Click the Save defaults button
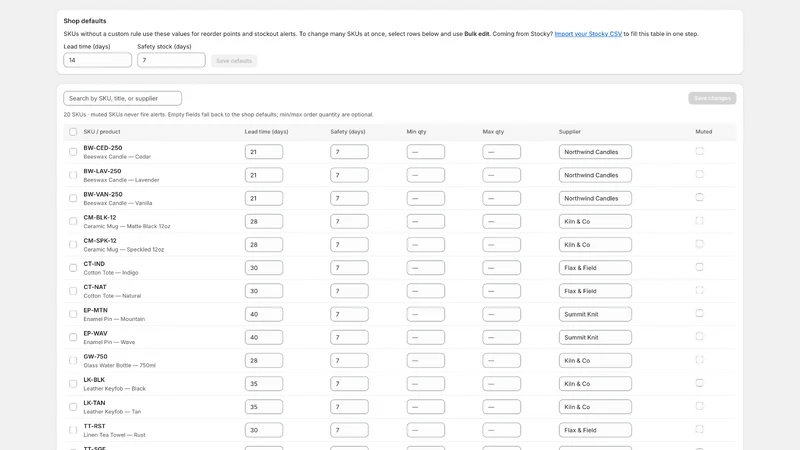 coord(234,61)
